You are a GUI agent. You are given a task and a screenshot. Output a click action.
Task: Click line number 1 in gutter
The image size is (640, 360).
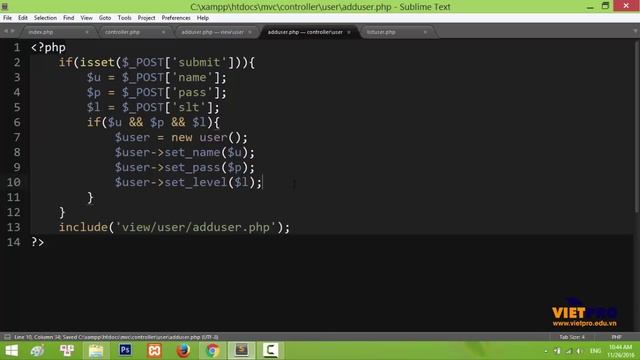(x=17, y=47)
